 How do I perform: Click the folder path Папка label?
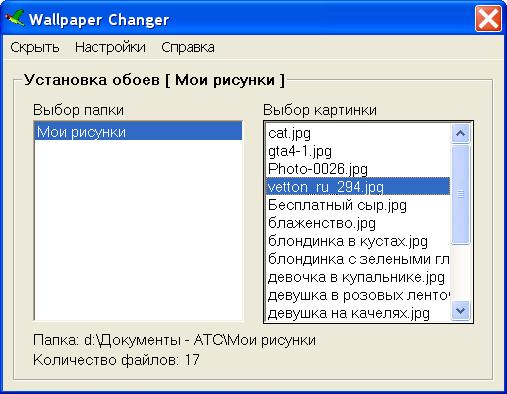174,340
